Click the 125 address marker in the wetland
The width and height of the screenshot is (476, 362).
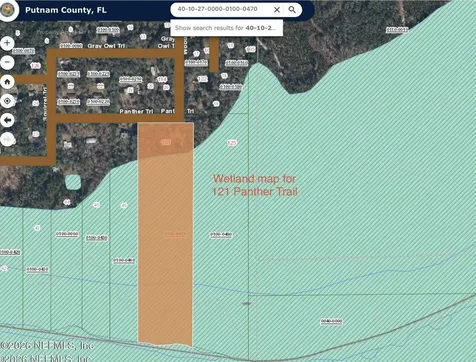click(232, 143)
